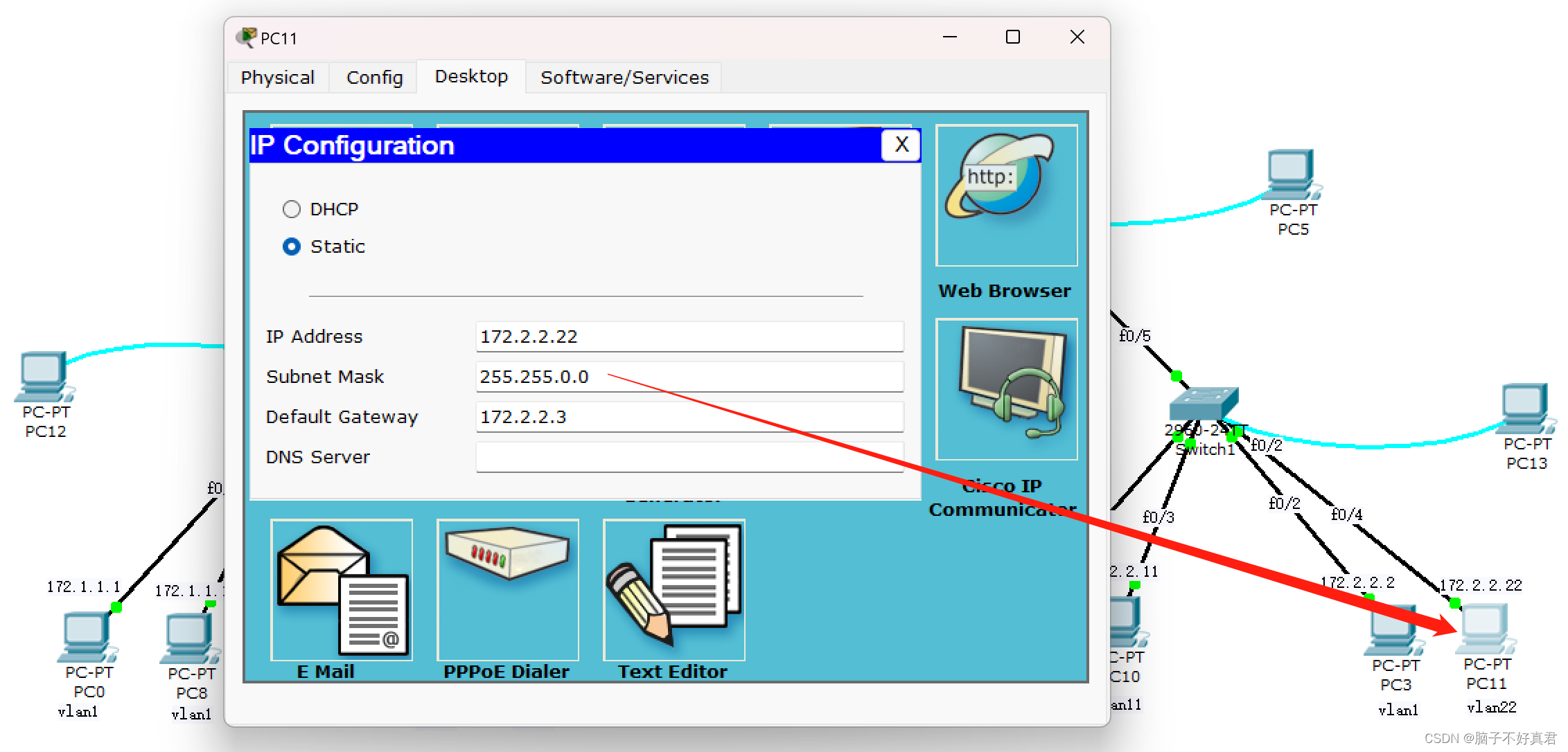The width and height of the screenshot is (1568, 752).
Task: Maximize the PC11 window
Action: click(1012, 37)
